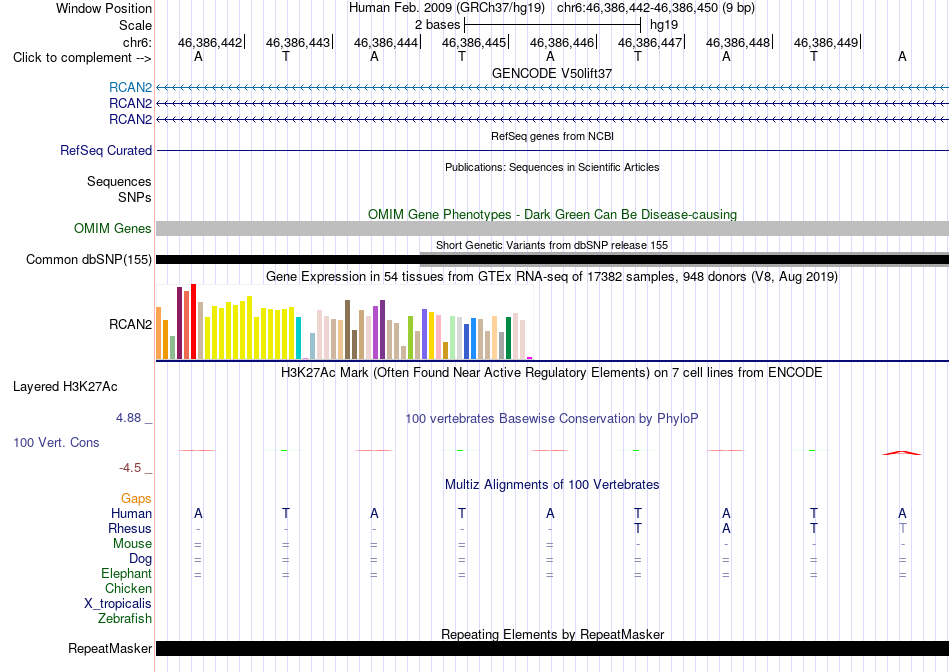The image size is (950, 672).
Task: Click the dark green GTEx expression bar
Action: pos(508,338)
